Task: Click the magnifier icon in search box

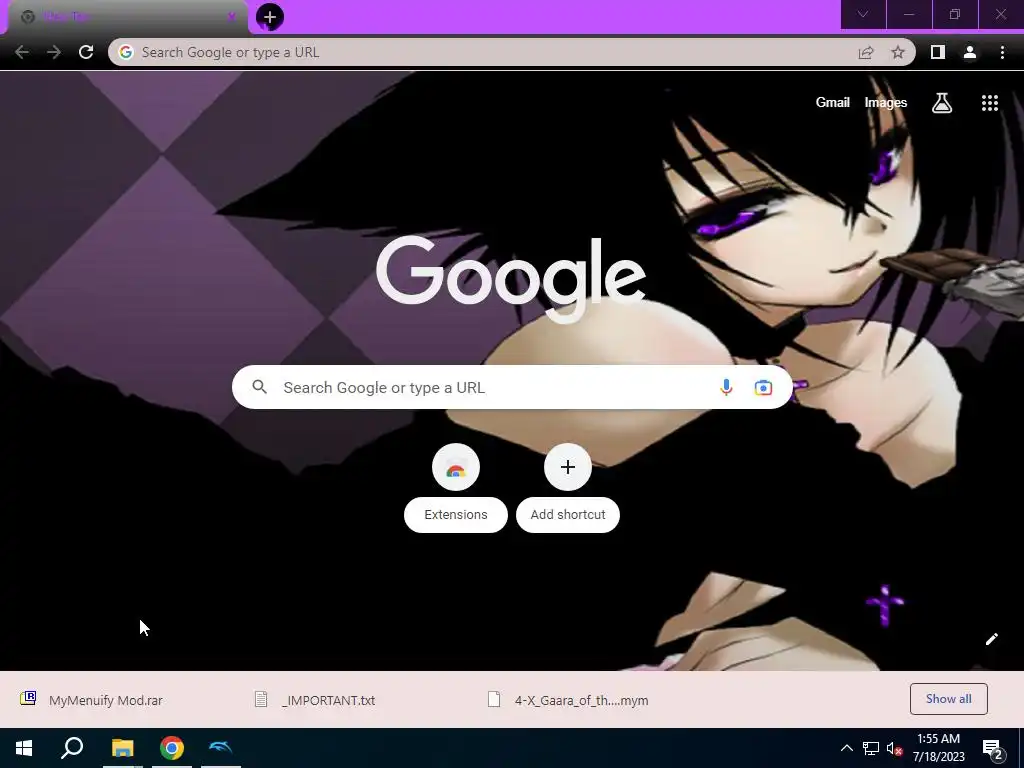Action: 259,387
